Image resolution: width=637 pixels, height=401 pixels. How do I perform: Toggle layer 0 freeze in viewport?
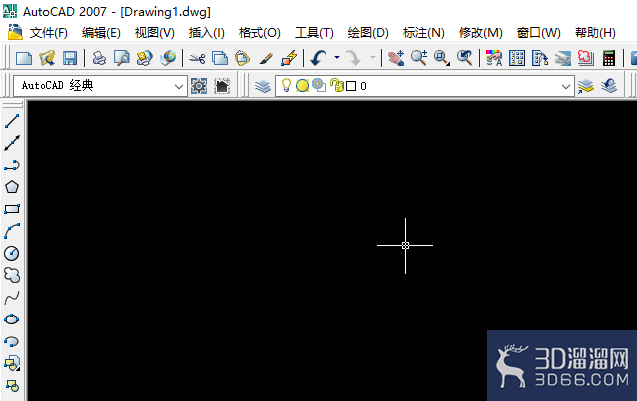pos(319,85)
